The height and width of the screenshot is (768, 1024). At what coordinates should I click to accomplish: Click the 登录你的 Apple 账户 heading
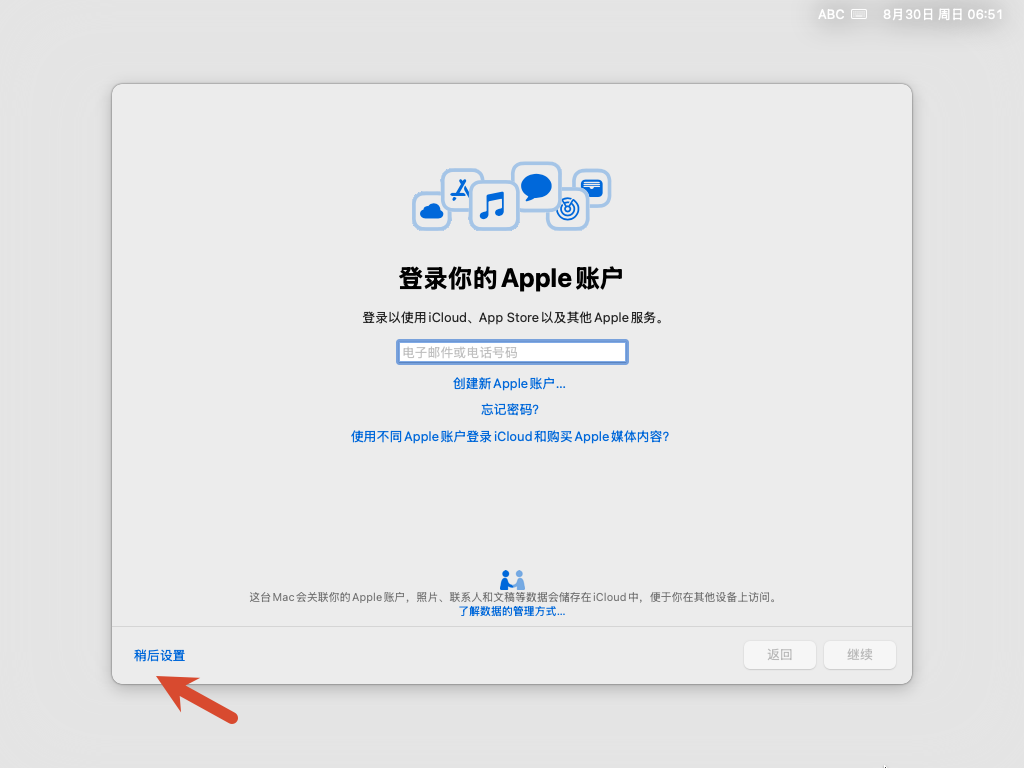(x=511, y=278)
